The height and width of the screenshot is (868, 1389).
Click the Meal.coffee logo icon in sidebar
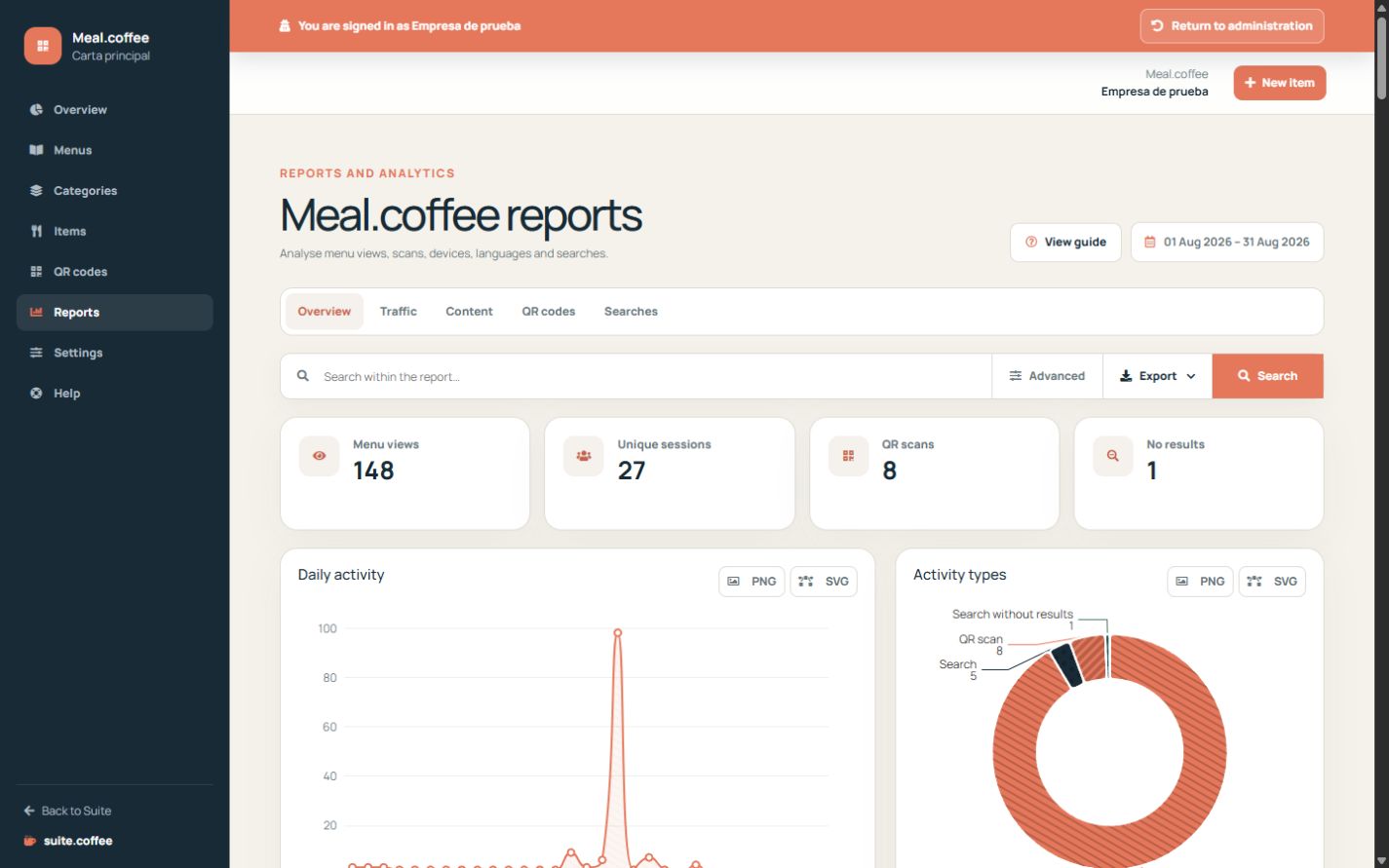(43, 46)
